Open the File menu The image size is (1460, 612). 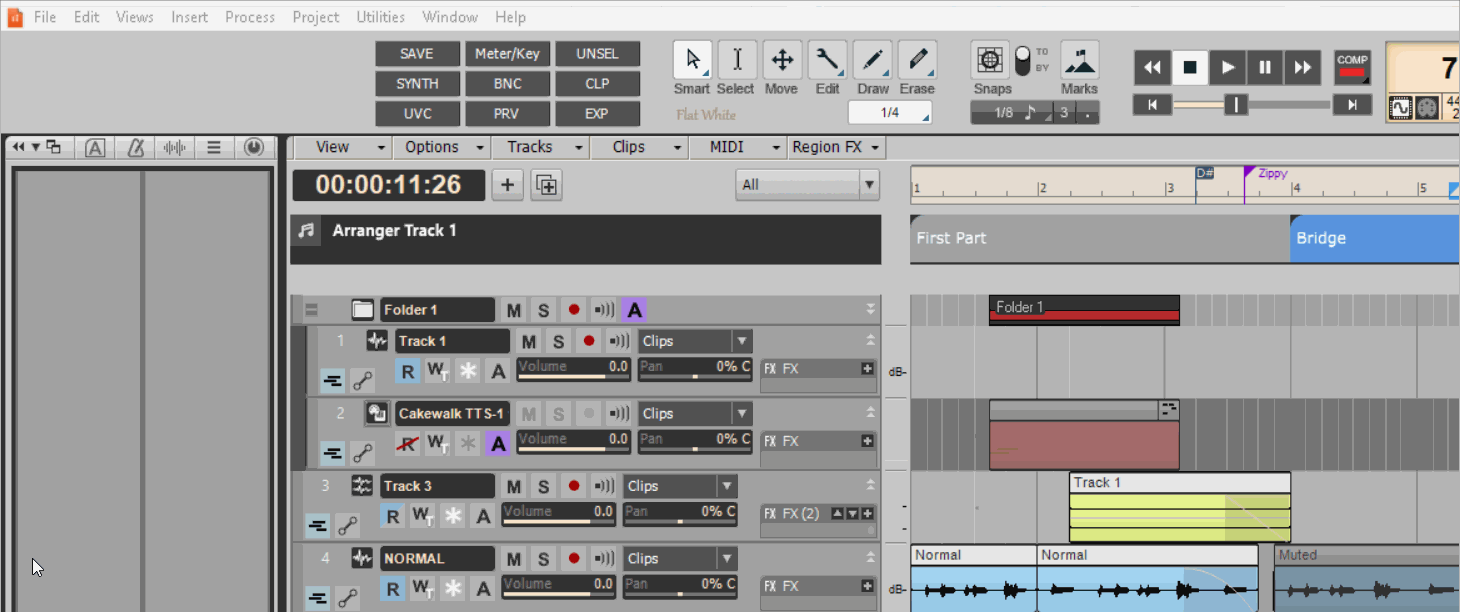point(45,17)
